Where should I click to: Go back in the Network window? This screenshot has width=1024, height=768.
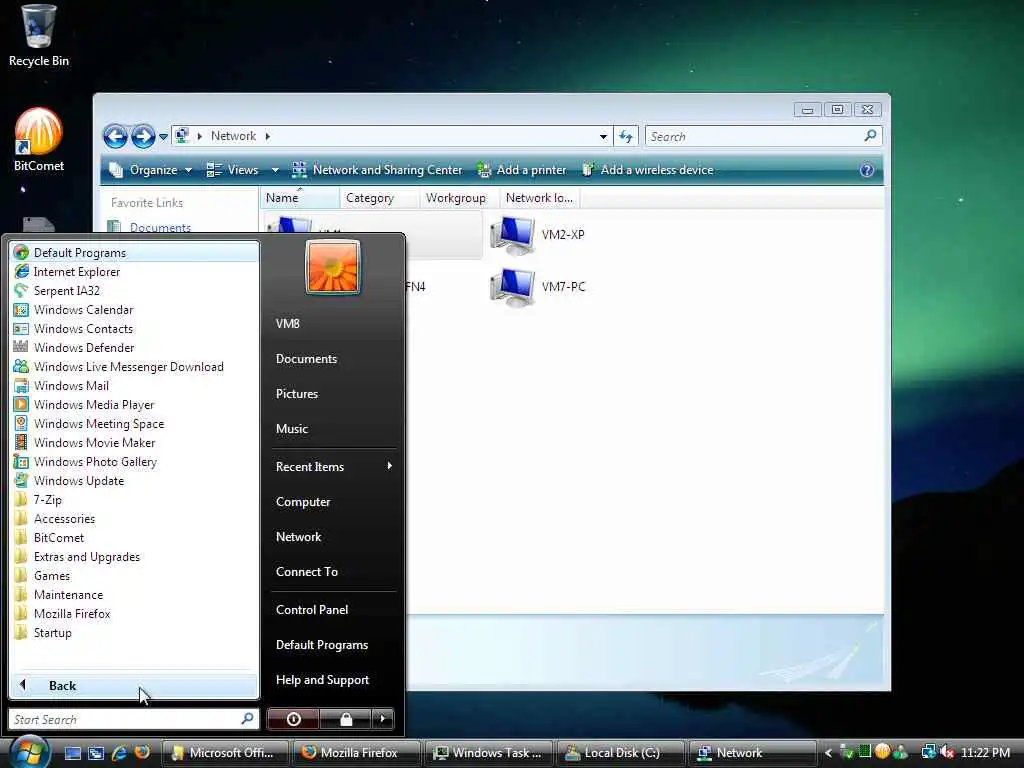(116, 136)
